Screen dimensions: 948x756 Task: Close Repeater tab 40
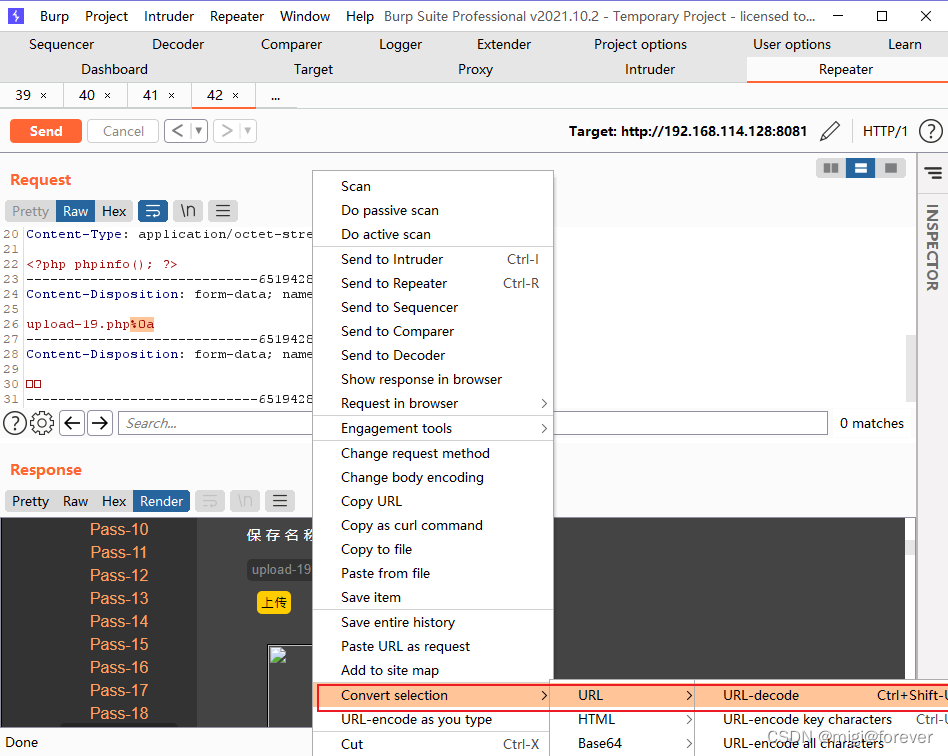tap(108, 96)
